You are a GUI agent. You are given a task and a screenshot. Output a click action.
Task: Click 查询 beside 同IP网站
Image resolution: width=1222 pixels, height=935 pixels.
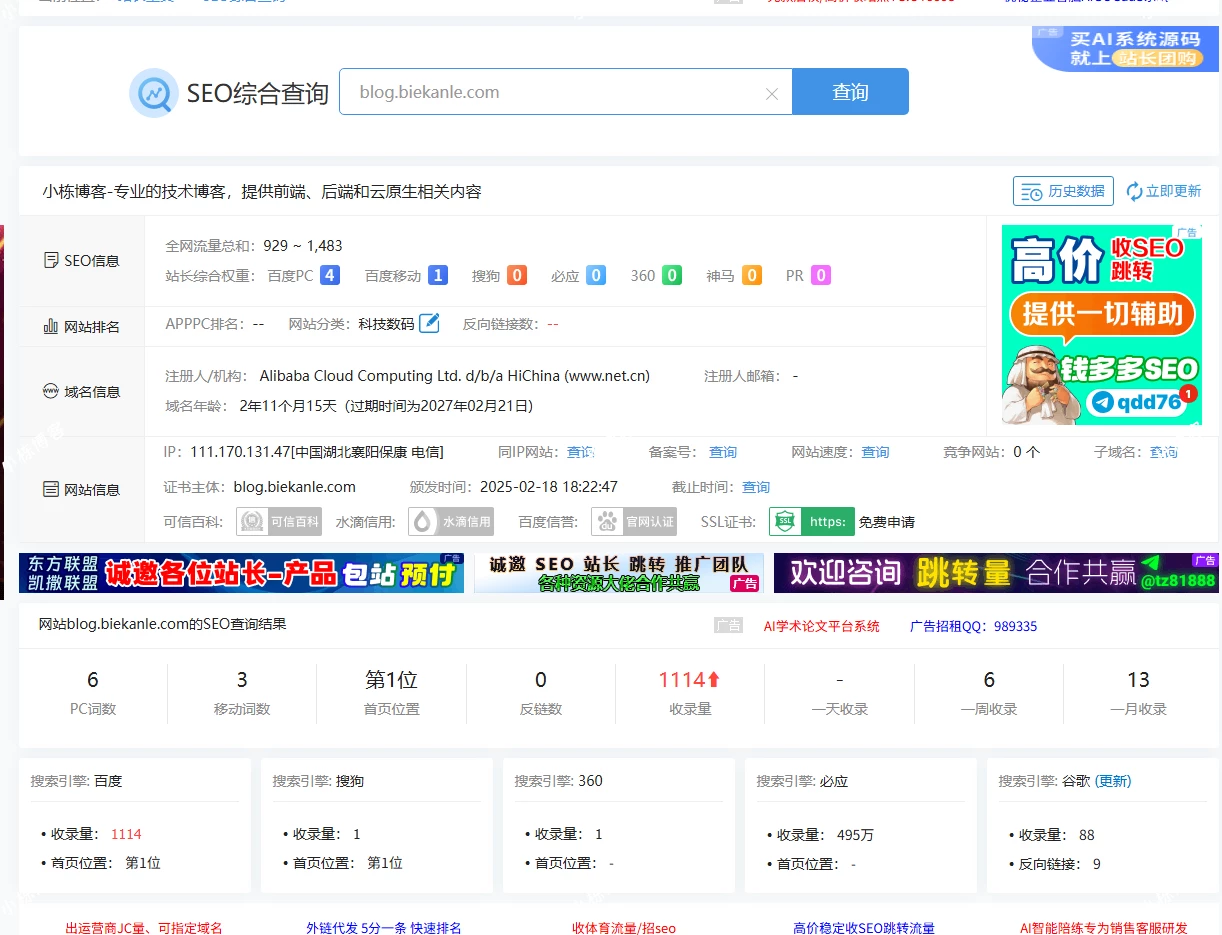point(581,452)
